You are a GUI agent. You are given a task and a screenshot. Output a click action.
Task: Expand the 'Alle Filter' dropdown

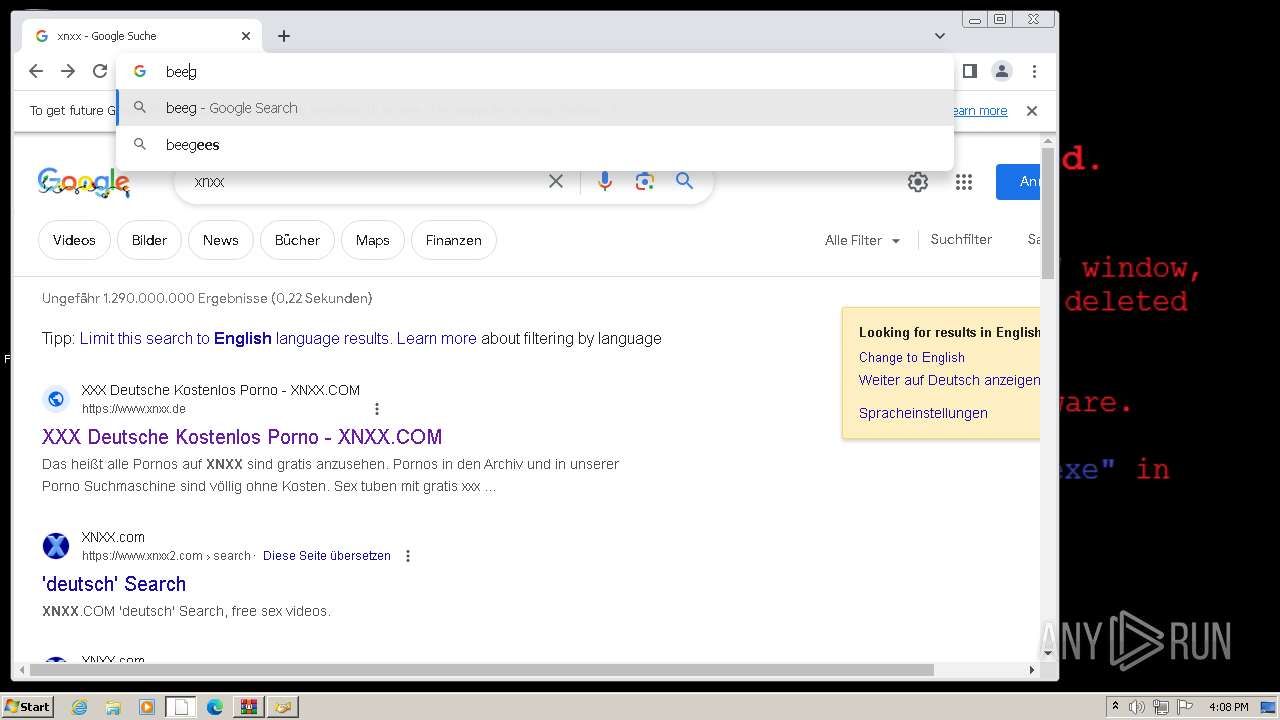point(862,240)
